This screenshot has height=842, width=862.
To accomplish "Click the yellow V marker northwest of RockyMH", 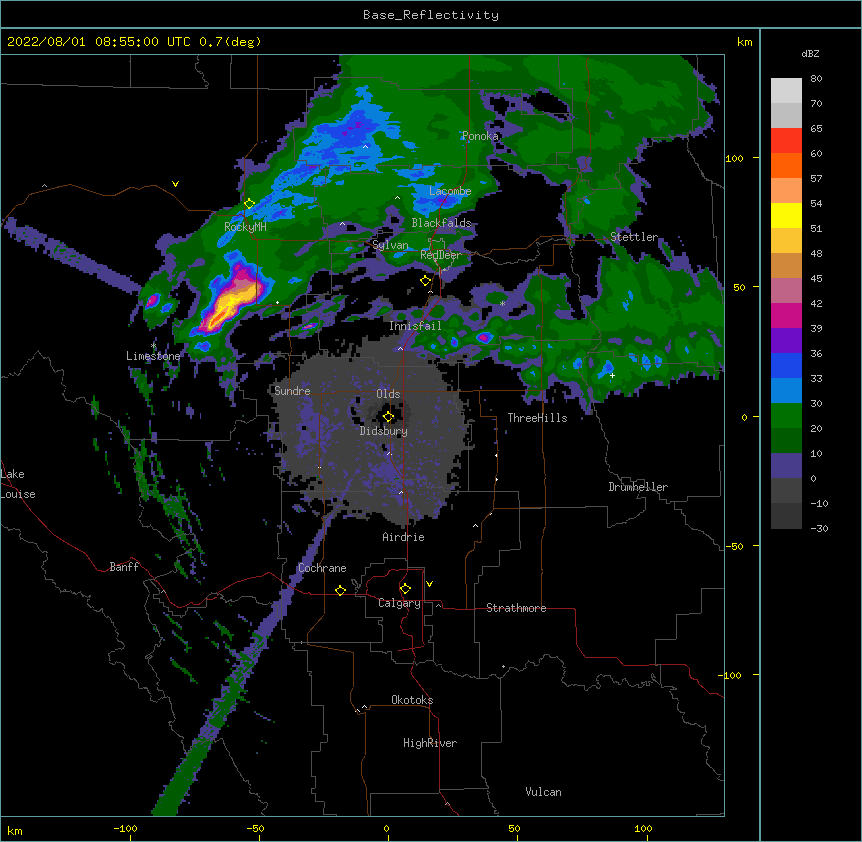I will 175,184.
